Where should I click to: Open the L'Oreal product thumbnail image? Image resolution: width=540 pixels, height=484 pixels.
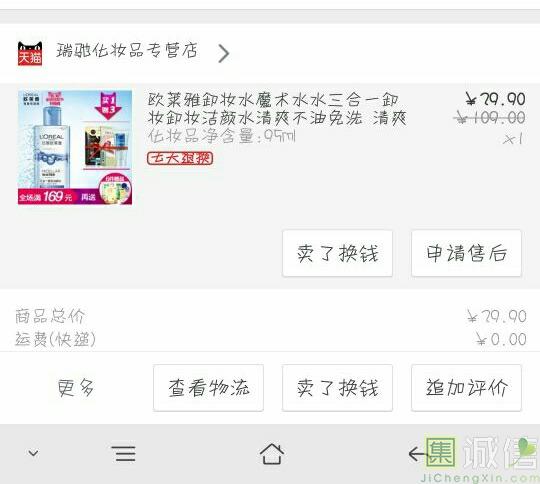tap(75, 147)
